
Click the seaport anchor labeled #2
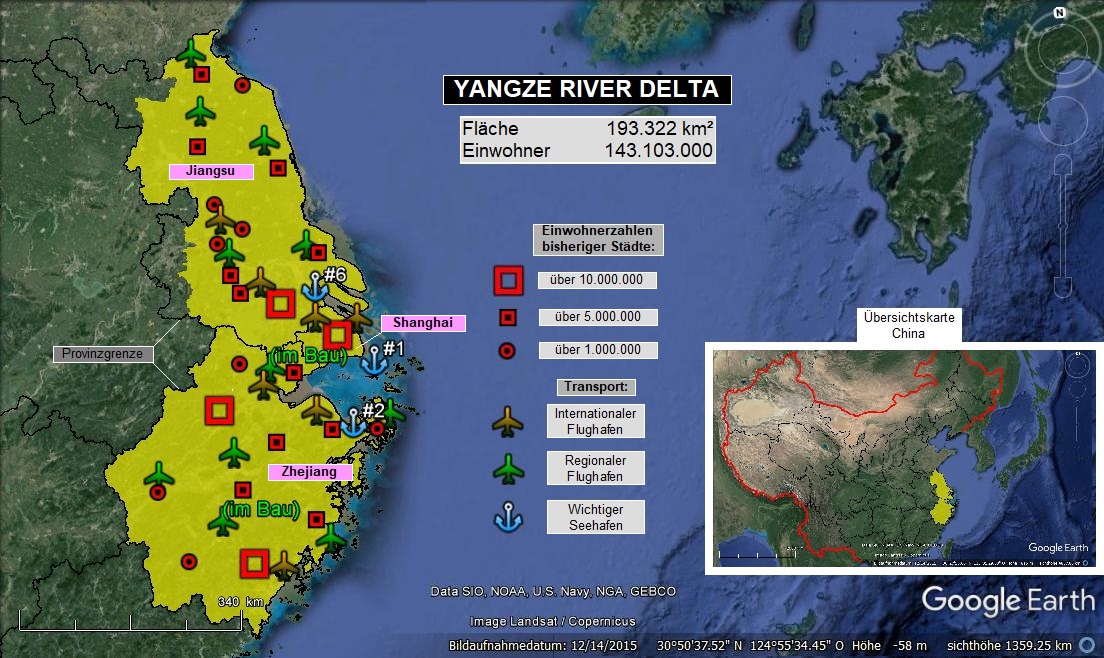click(x=353, y=422)
